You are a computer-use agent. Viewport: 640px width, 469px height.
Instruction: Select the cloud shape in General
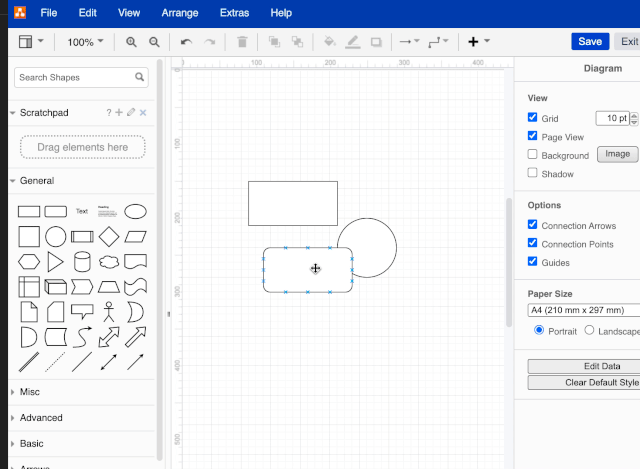109,262
